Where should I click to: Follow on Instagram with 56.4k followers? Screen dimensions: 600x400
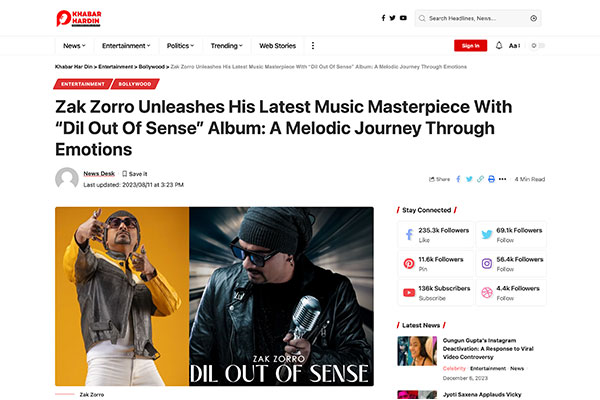coord(511,264)
